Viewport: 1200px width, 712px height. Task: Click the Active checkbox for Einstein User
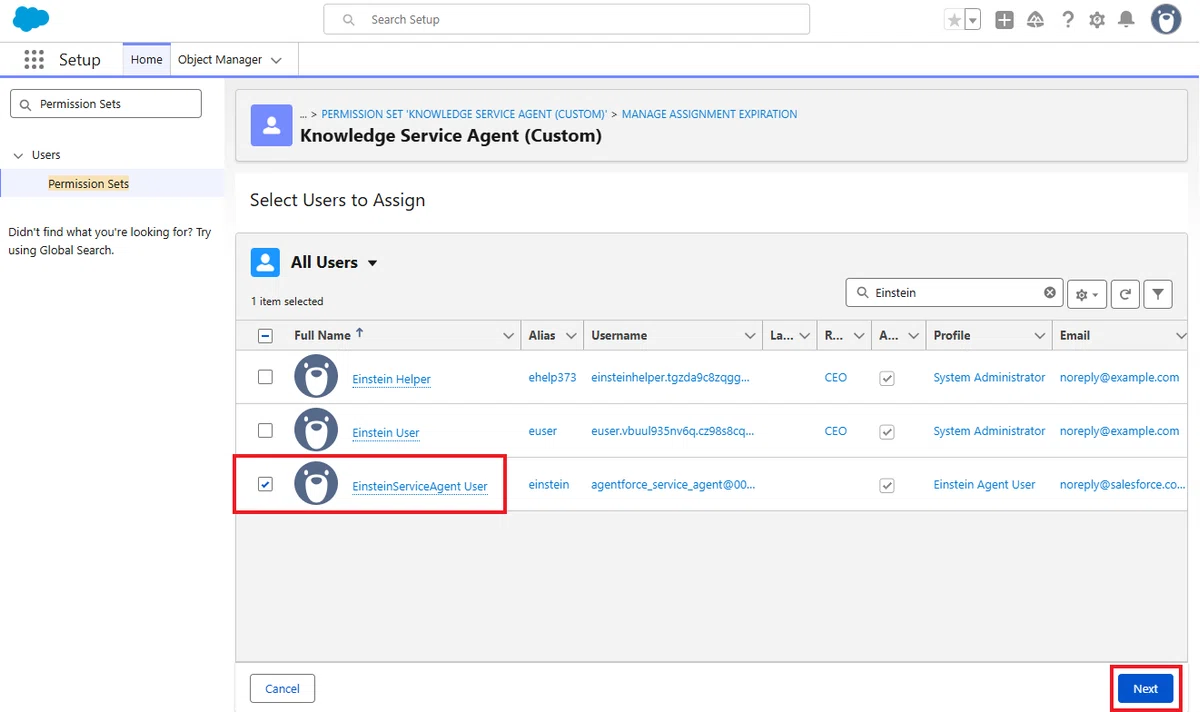[886, 432]
